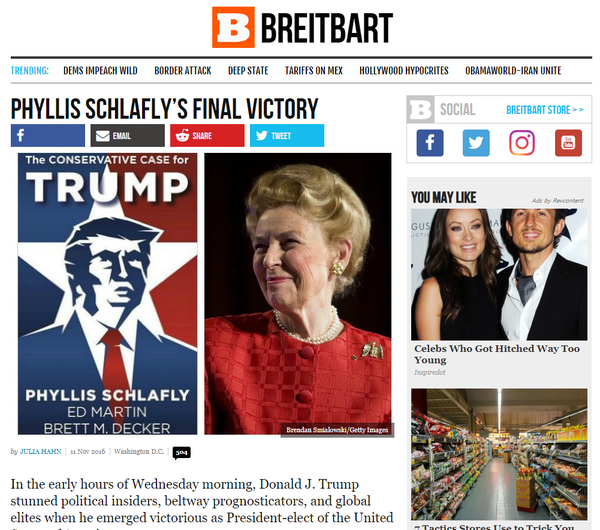
Task: Open the 504 comments bubble
Action: (x=181, y=453)
